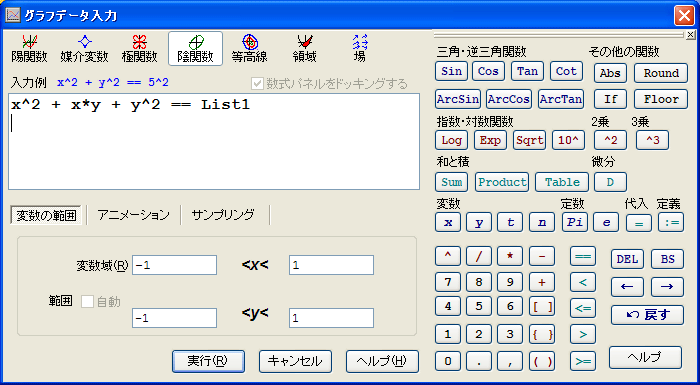Screen dimensions: 700x385
Task: Insert the Round function
Action: [661, 73]
